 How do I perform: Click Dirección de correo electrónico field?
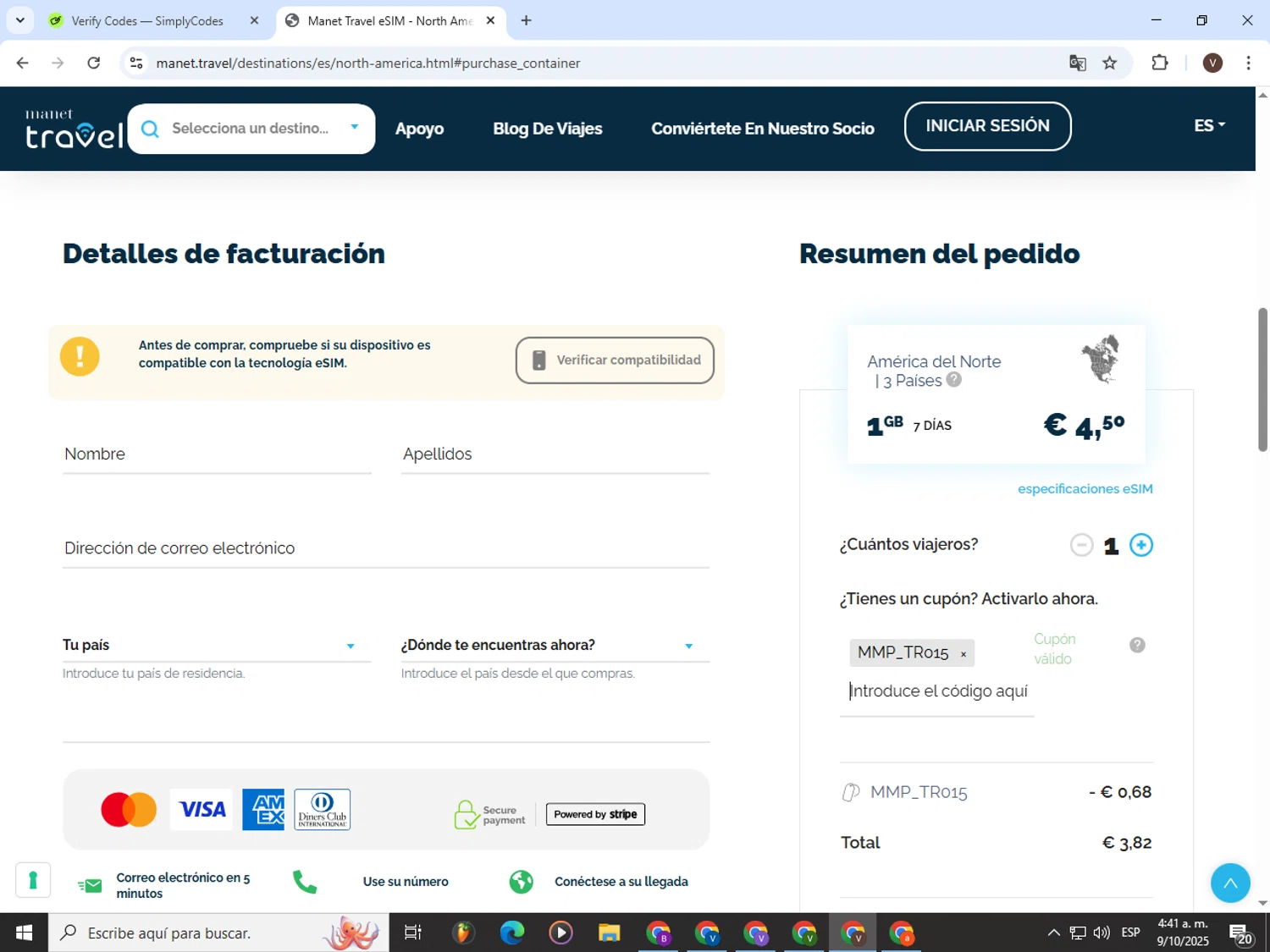[386, 548]
